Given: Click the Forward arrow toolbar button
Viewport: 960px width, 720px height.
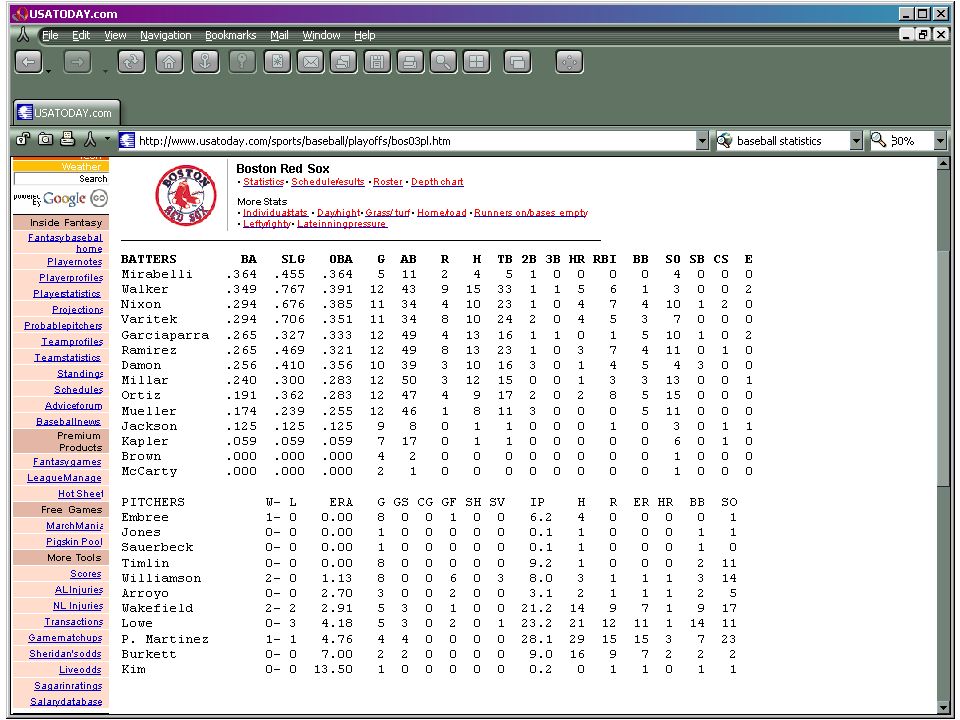Looking at the screenshot, I should click(77, 62).
